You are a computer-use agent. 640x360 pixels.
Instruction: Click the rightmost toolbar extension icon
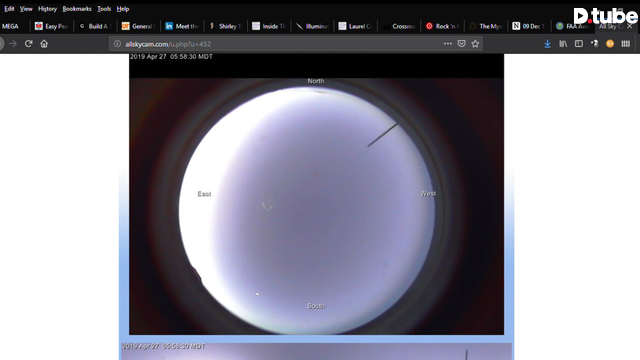point(626,44)
